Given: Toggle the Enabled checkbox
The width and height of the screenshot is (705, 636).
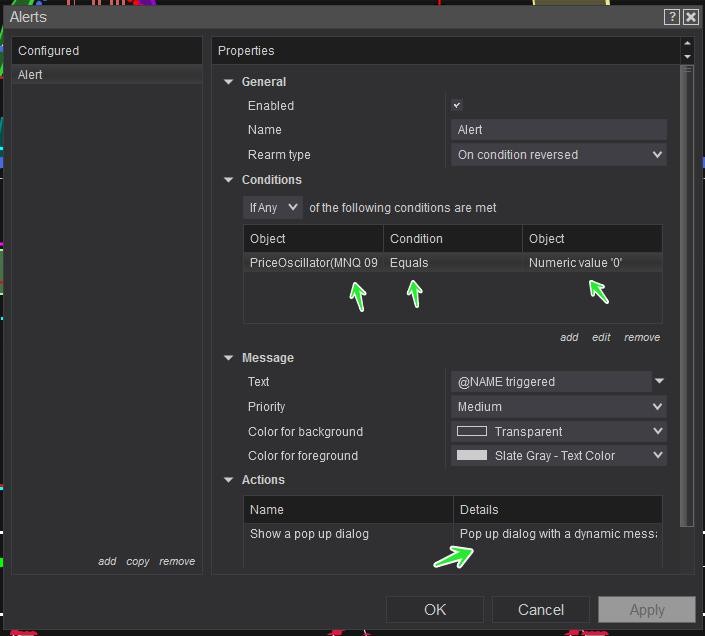Looking at the screenshot, I should click(x=456, y=105).
